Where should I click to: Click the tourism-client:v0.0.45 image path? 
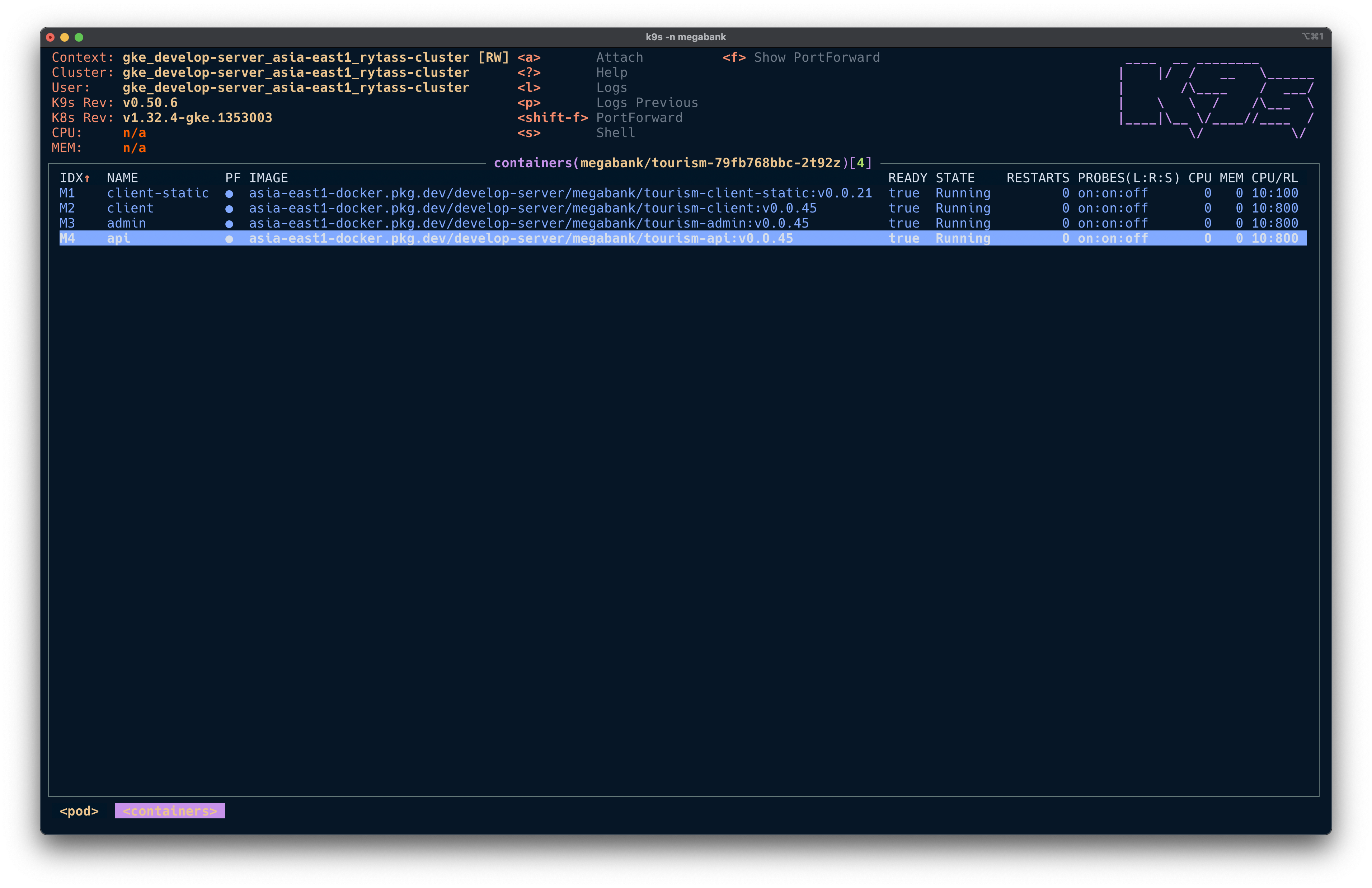[532, 208]
